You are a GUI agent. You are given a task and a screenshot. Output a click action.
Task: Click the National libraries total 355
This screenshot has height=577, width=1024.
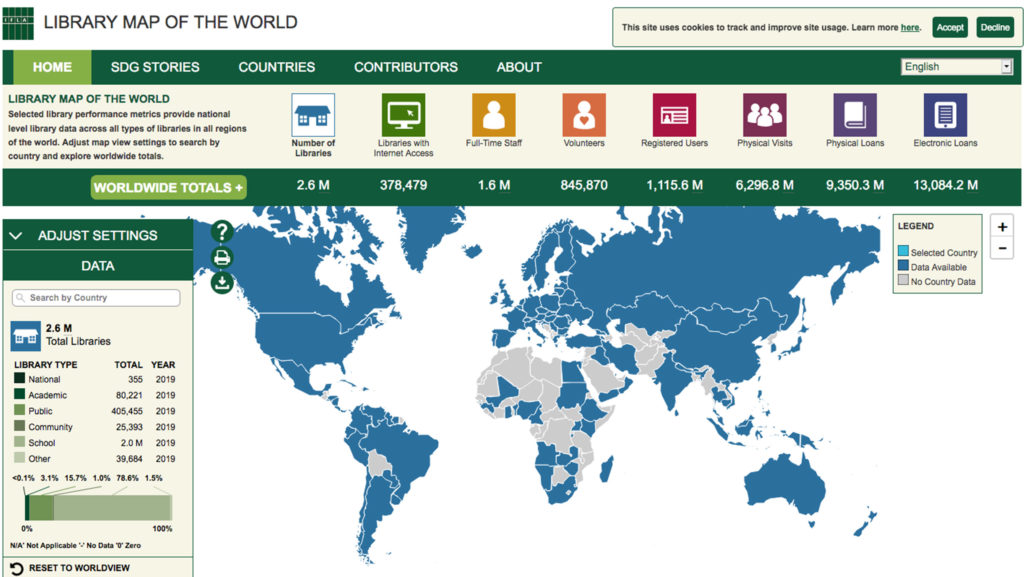[x=135, y=379]
